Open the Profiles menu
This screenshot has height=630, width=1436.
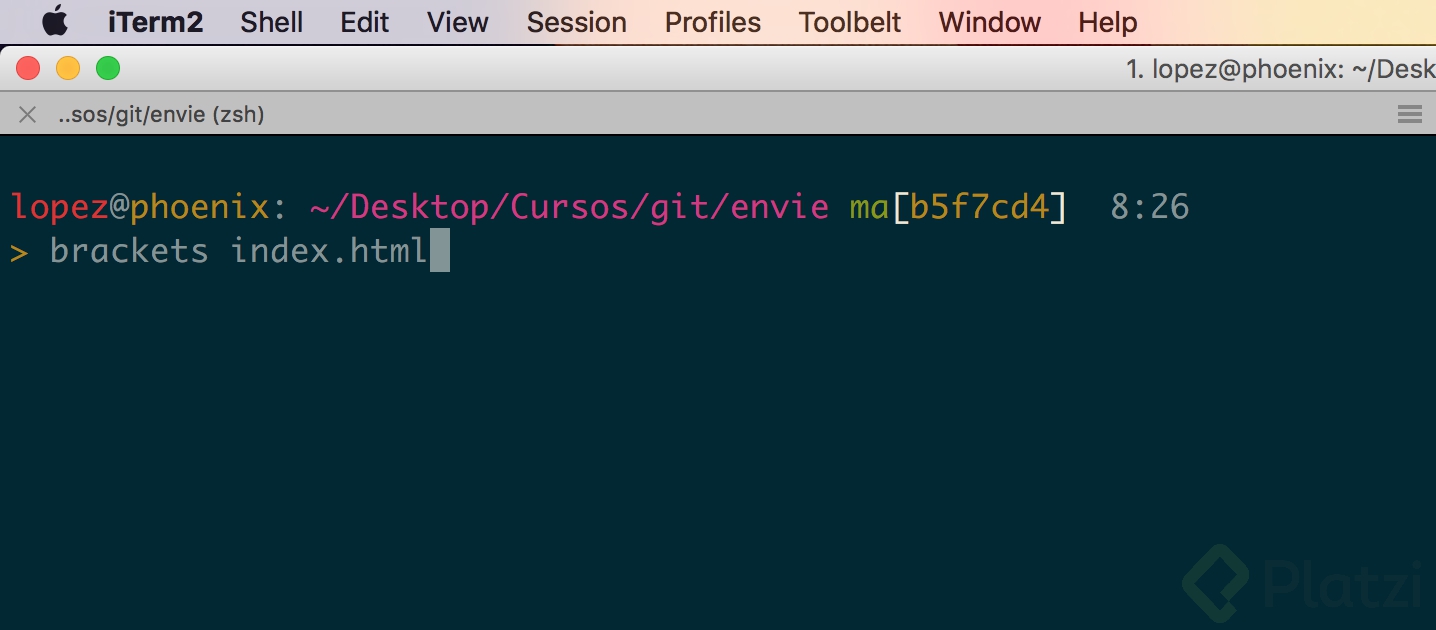[x=712, y=22]
